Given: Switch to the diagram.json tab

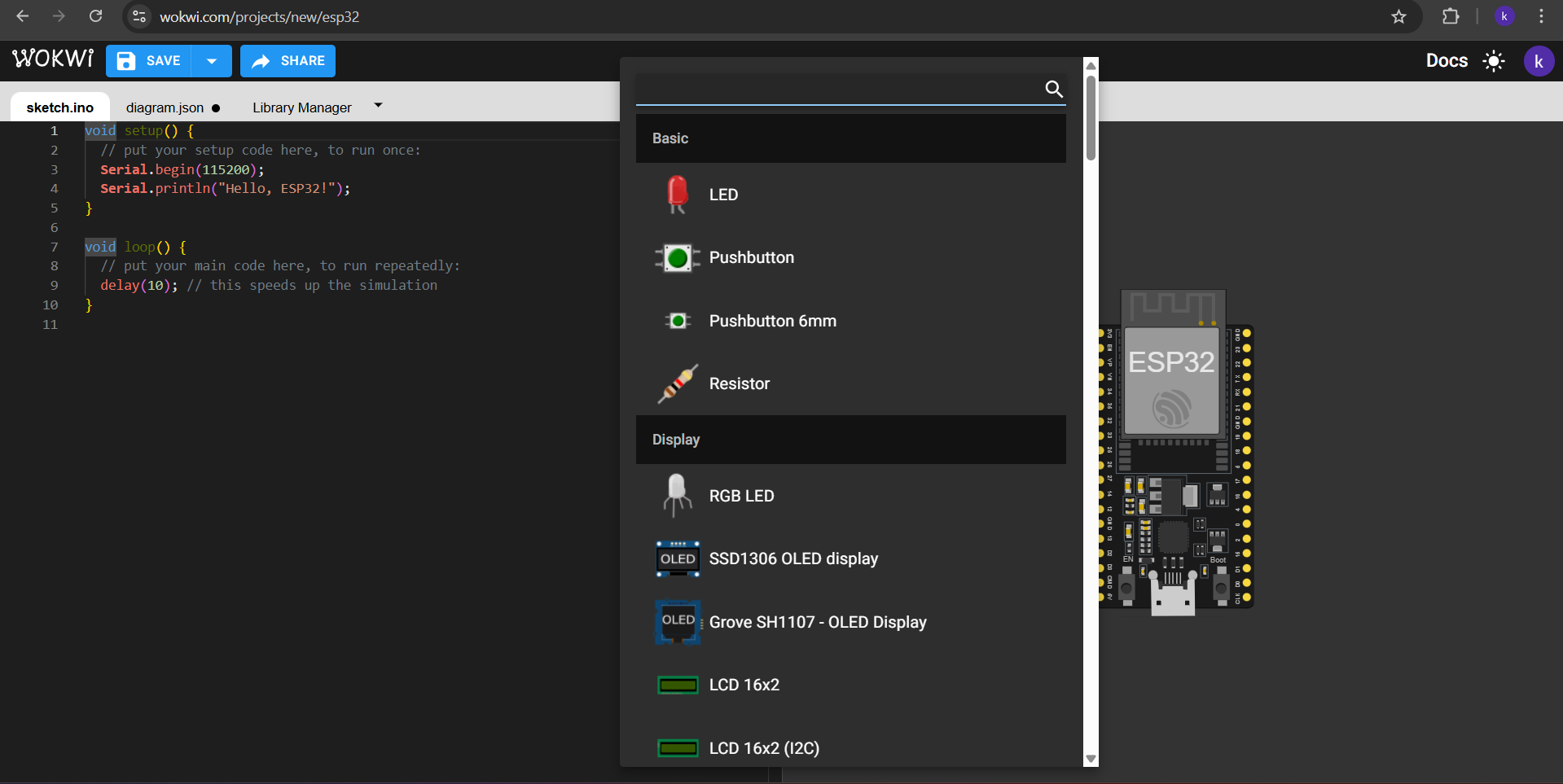Looking at the screenshot, I should (x=173, y=107).
